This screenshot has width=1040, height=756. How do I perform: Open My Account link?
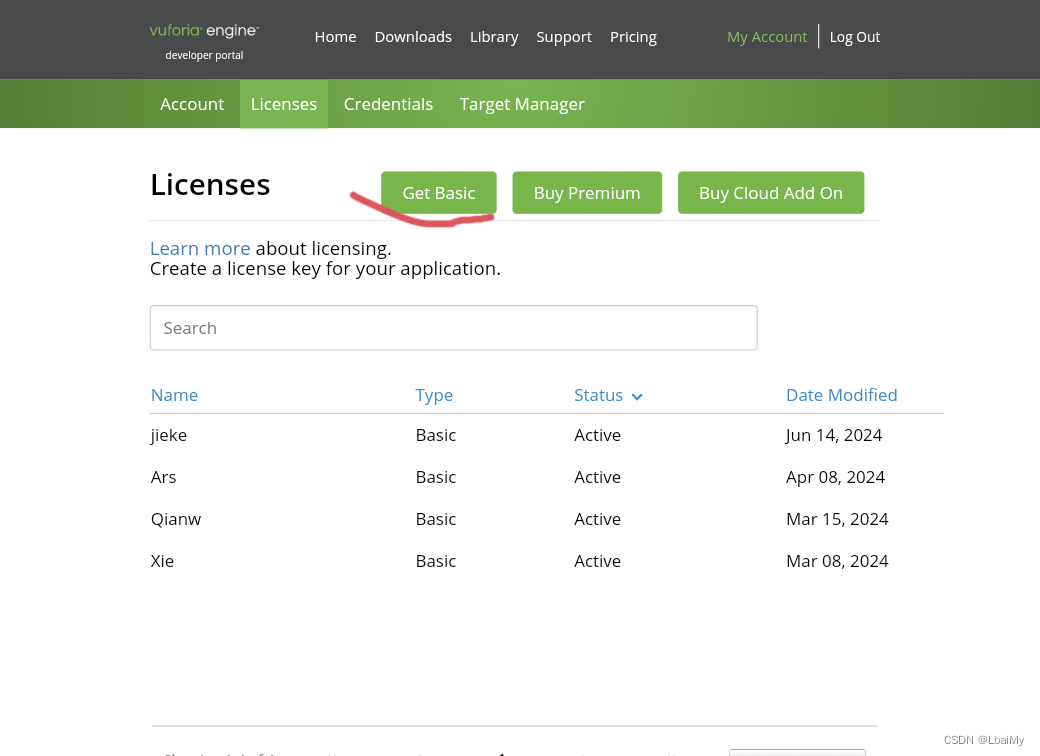pyautogui.click(x=767, y=37)
